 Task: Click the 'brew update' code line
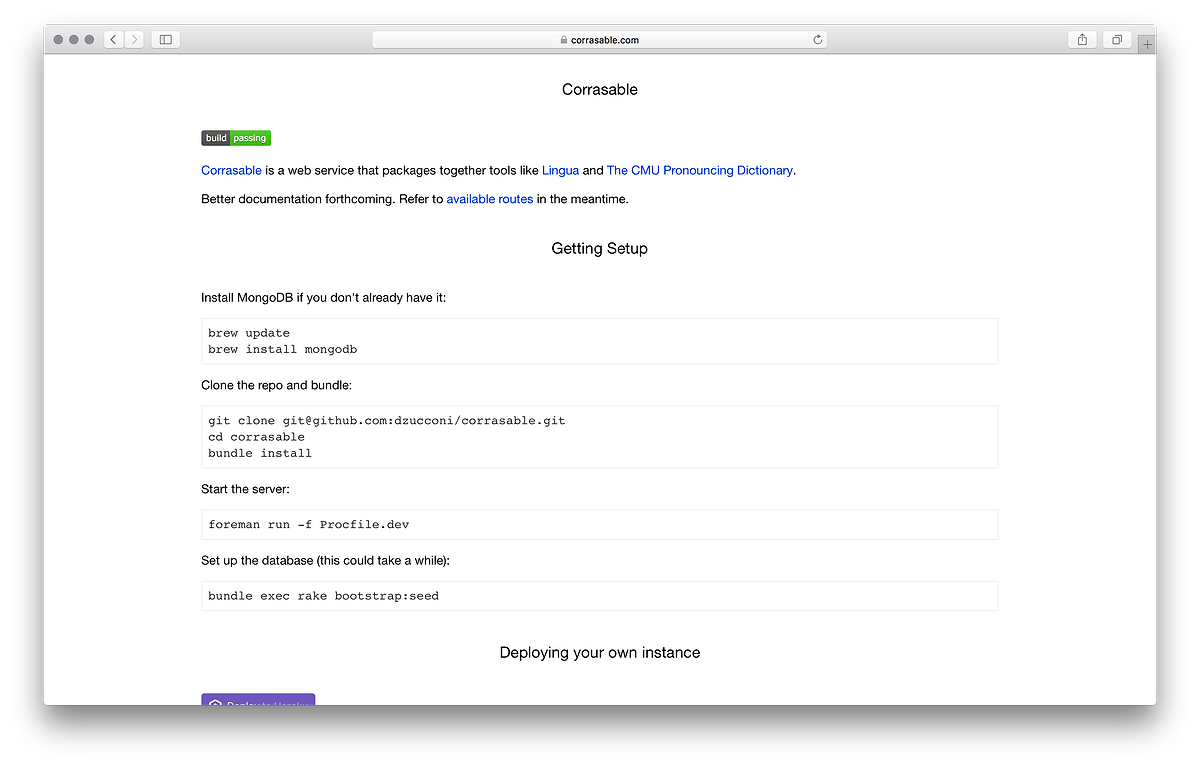click(x=249, y=333)
